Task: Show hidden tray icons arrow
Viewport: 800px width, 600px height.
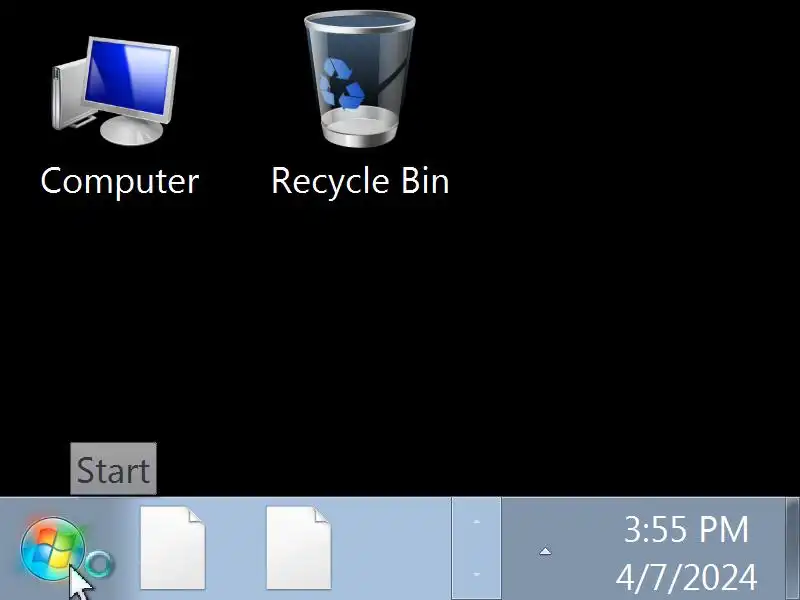Action: pyautogui.click(x=545, y=551)
